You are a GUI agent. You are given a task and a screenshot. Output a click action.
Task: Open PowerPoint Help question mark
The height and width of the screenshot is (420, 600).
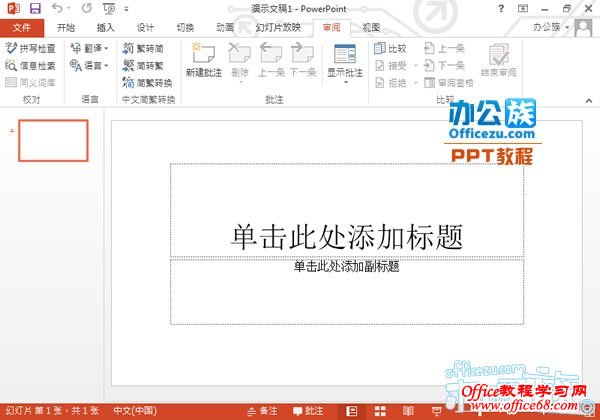(x=501, y=8)
